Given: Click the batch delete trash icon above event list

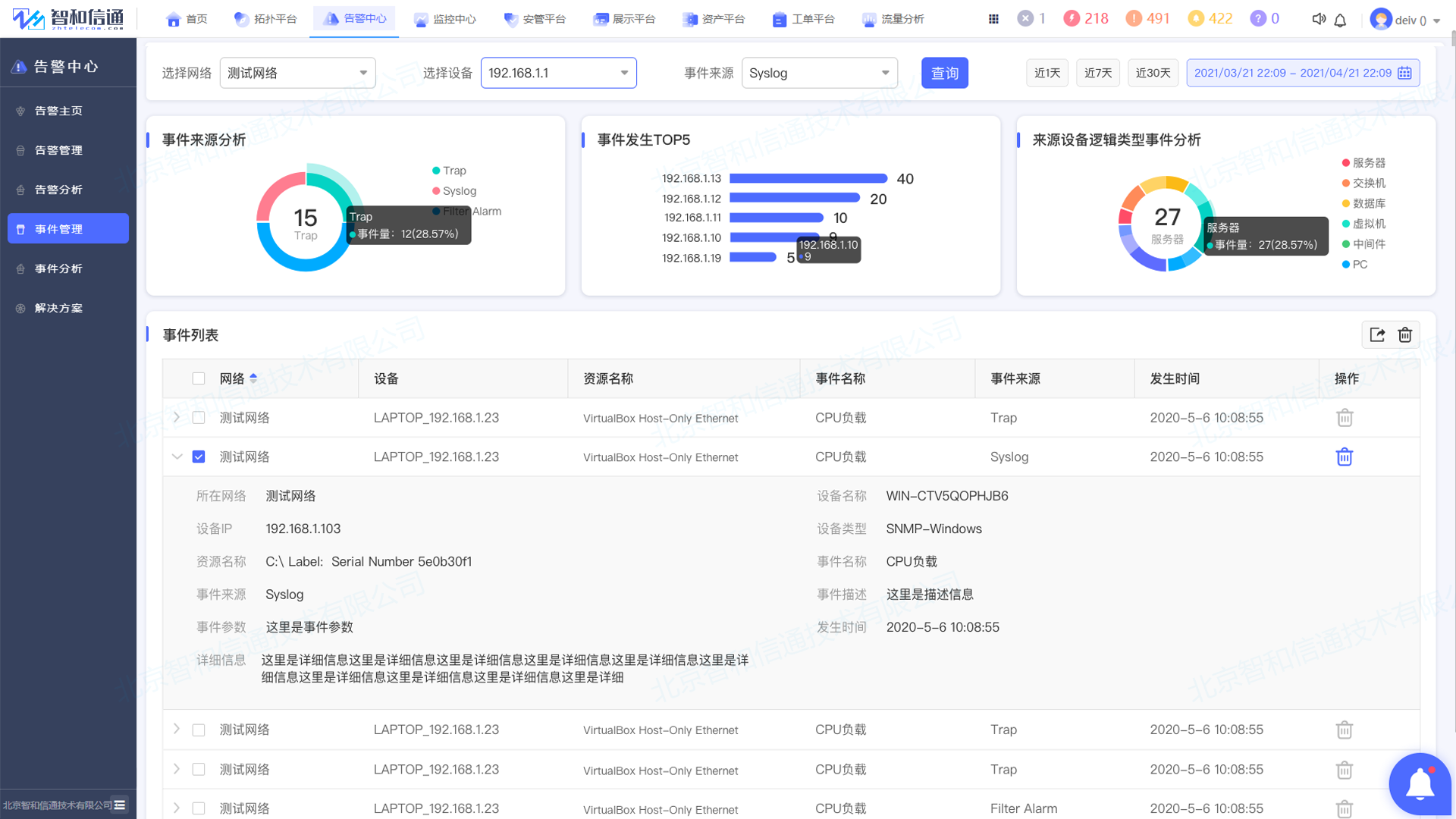Looking at the screenshot, I should tap(1405, 334).
